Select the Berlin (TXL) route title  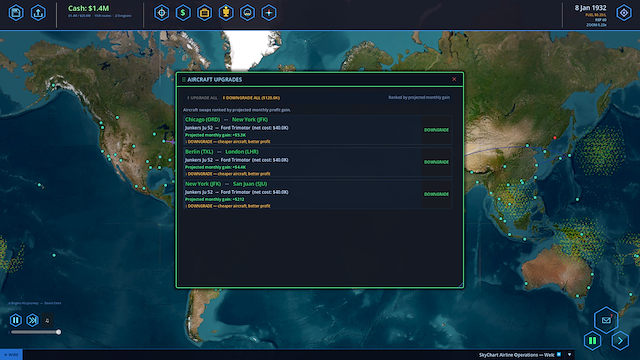pyautogui.click(x=199, y=151)
